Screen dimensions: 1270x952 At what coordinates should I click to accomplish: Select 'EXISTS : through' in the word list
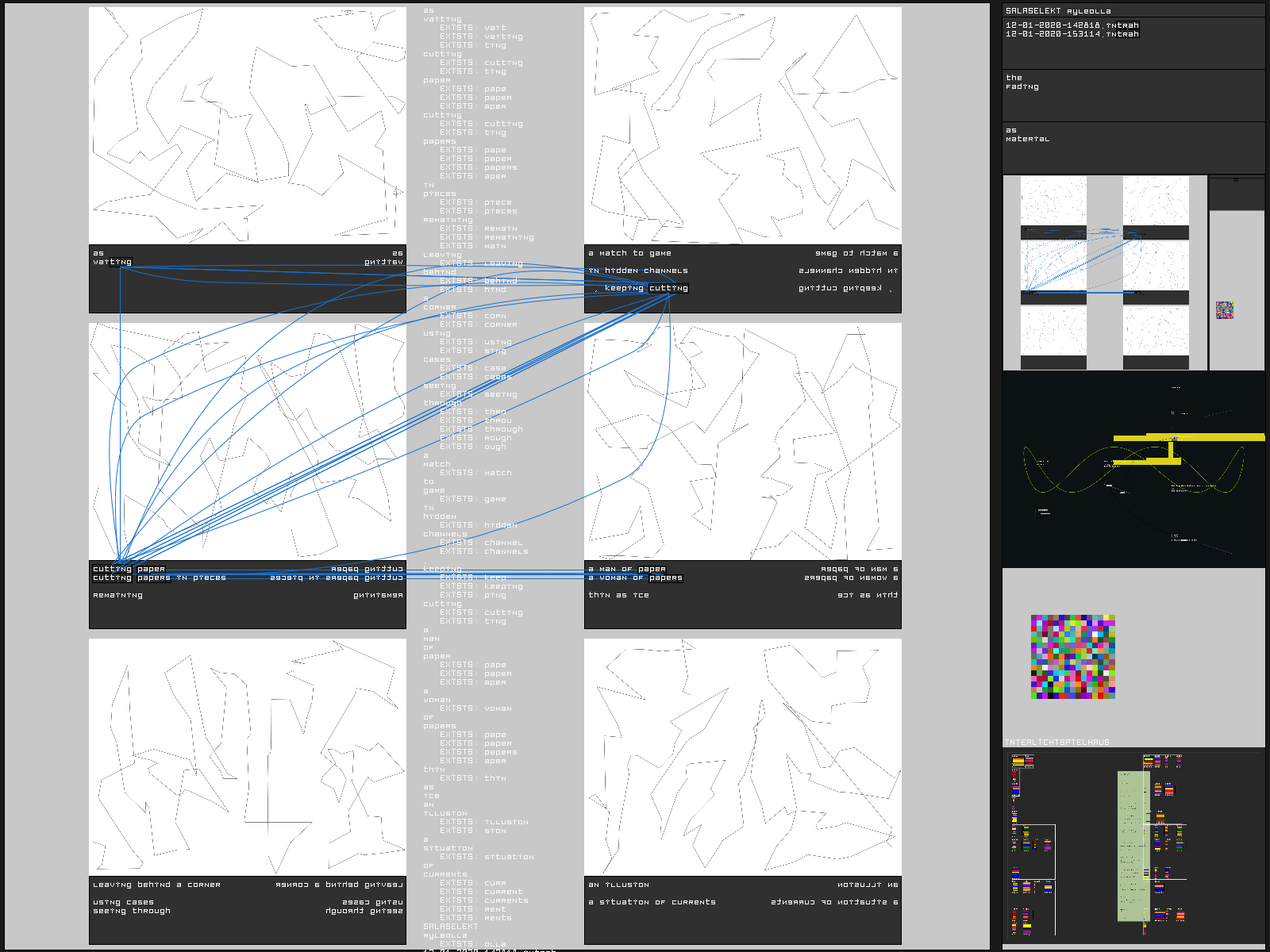click(x=481, y=429)
